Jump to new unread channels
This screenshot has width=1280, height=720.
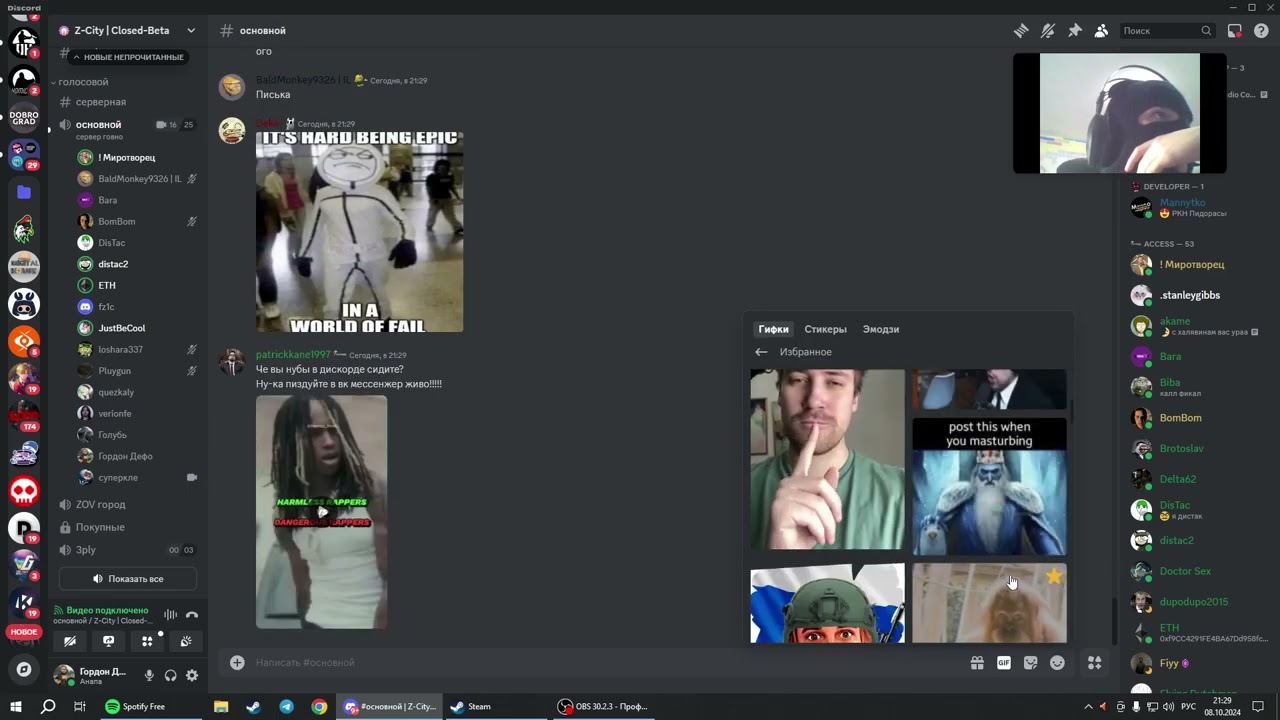coord(127,57)
